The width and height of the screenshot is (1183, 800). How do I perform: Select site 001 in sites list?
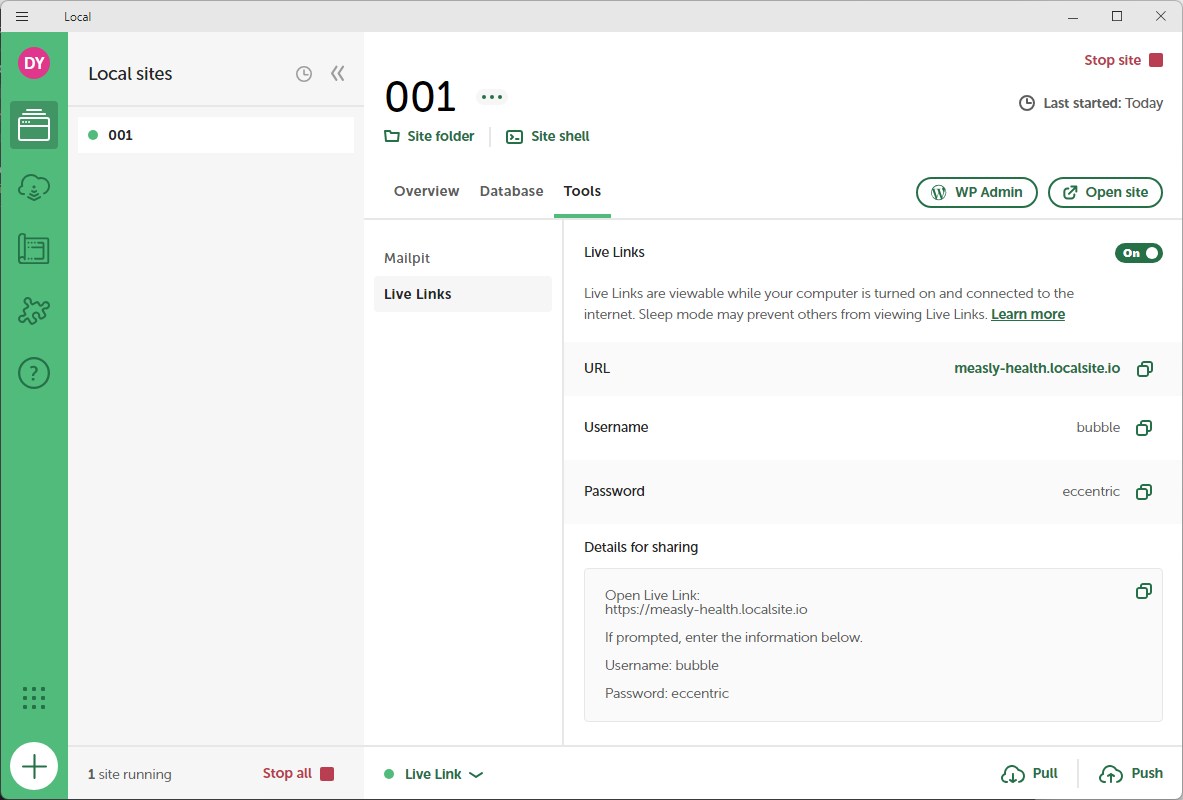[216, 135]
